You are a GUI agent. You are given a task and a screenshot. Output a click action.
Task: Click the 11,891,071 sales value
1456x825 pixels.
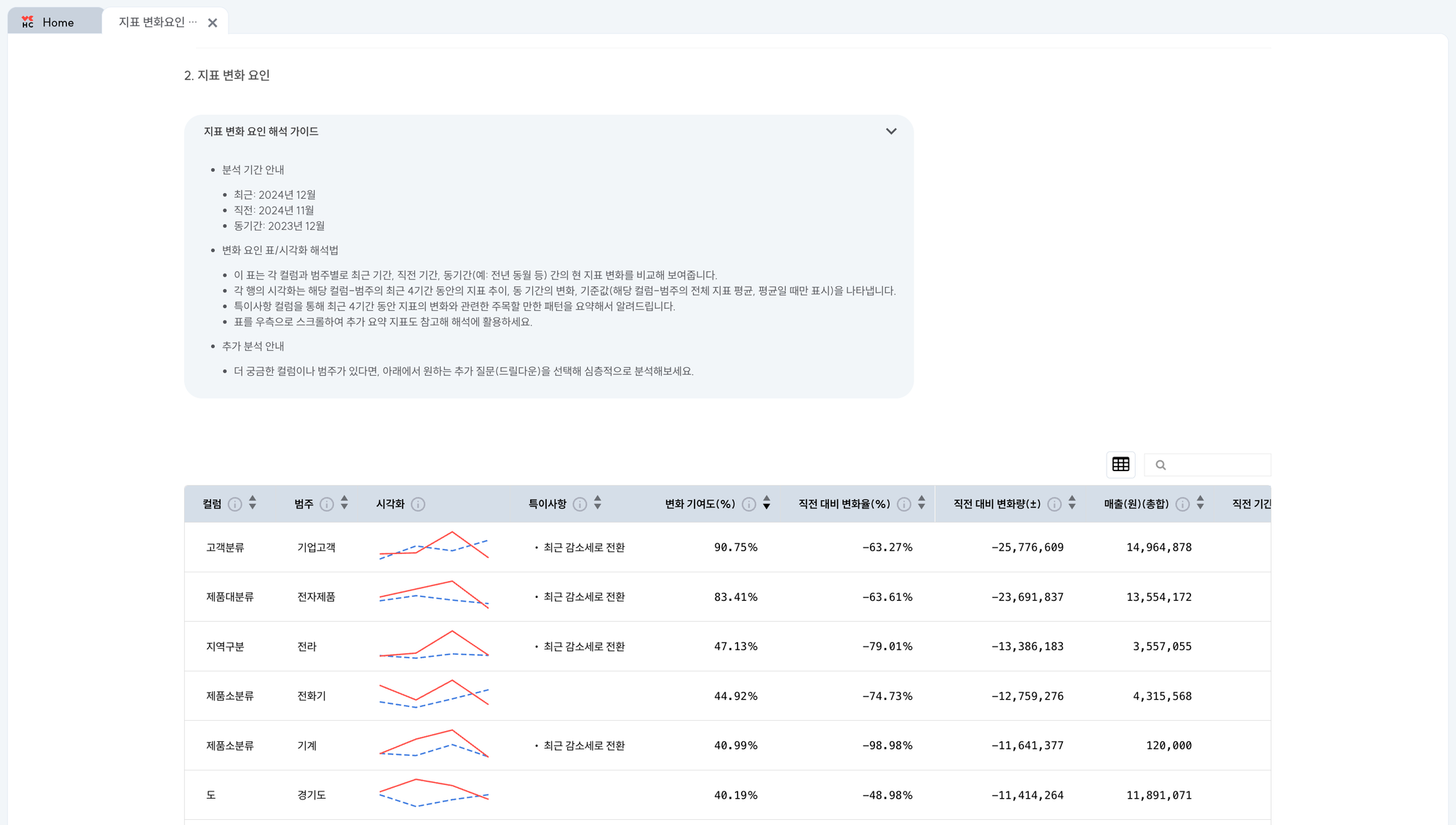click(1159, 795)
